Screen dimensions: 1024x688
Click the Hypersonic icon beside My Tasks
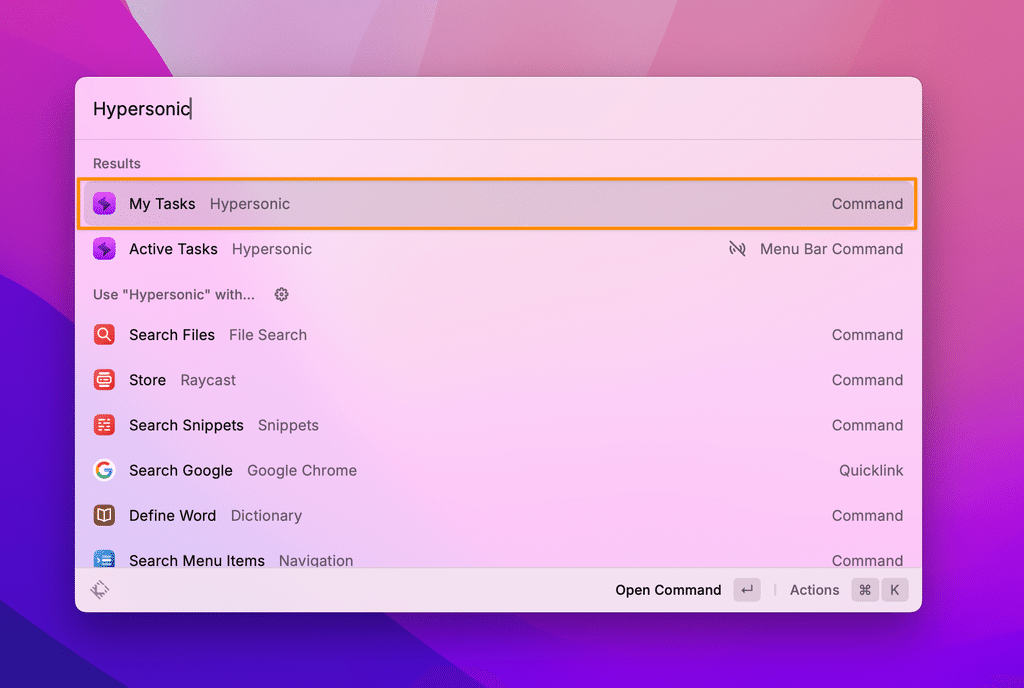tap(104, 204)
